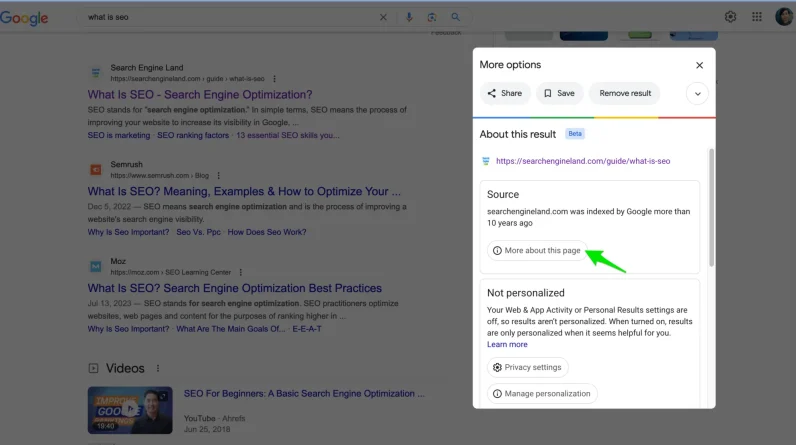Image resolution: width=796 pixels, height=445 pixels.
Task: Click the Semrush site name
Action: pyautogui.click(x=126, y=164)
